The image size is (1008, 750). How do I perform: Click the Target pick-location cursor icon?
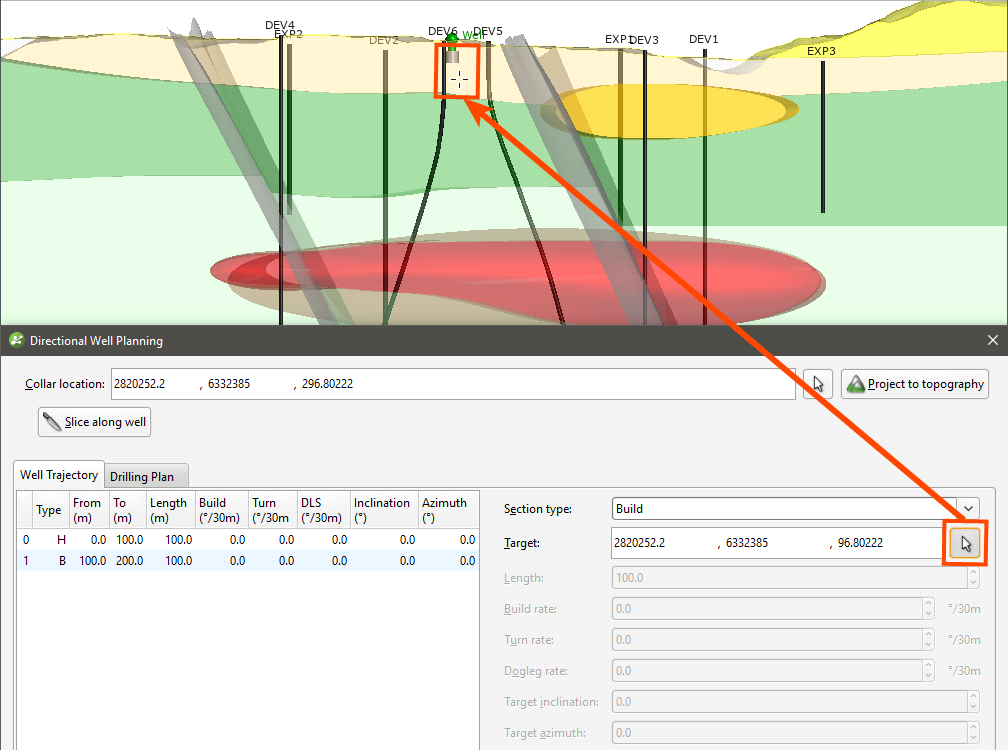click(x=965, y=544)
